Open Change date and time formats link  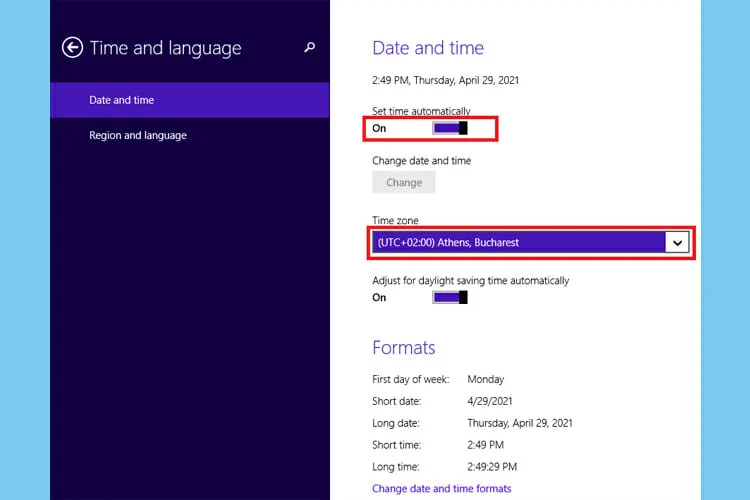coord(441,489)
